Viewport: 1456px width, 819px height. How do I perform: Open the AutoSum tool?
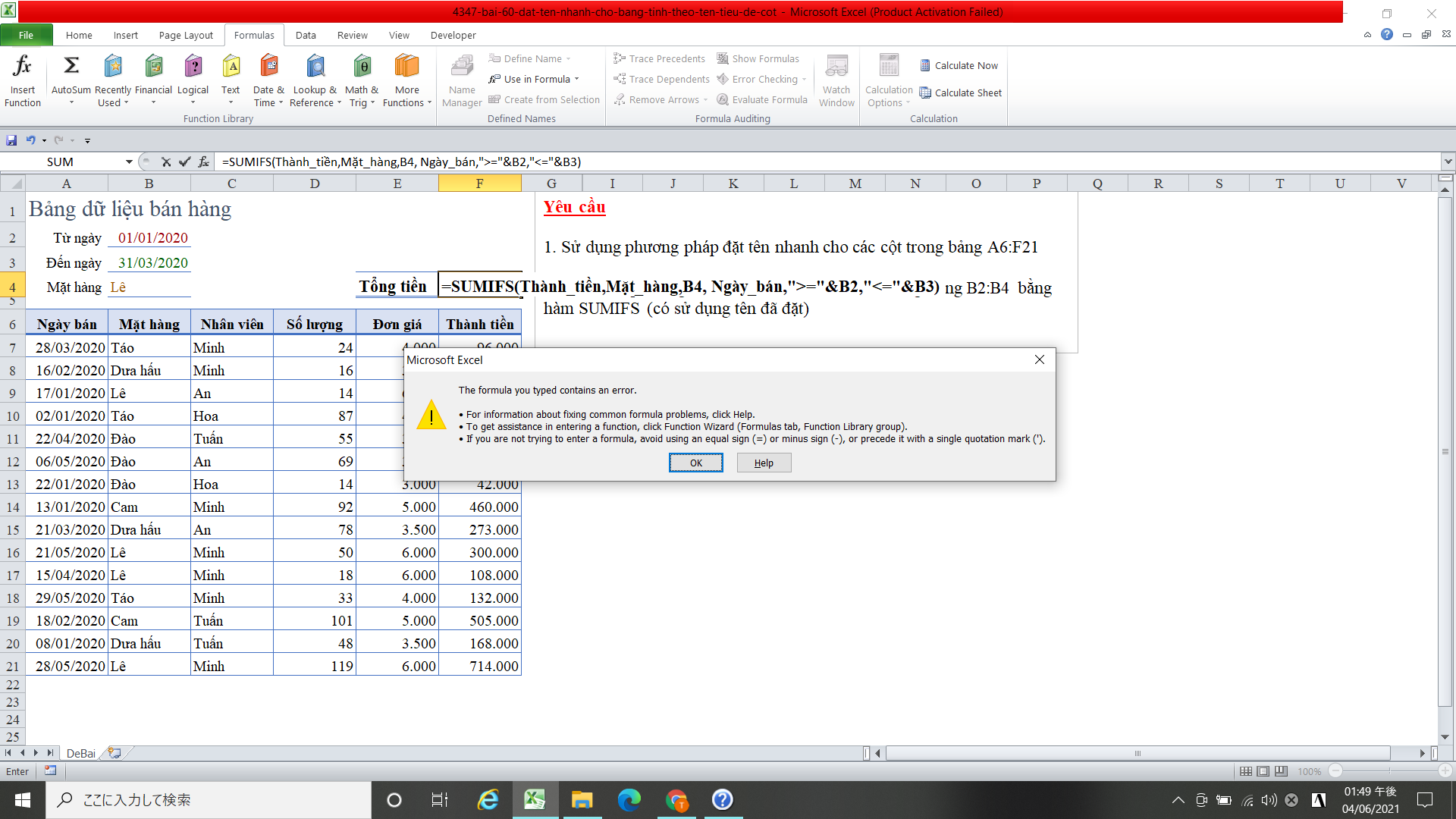point(71,80)
